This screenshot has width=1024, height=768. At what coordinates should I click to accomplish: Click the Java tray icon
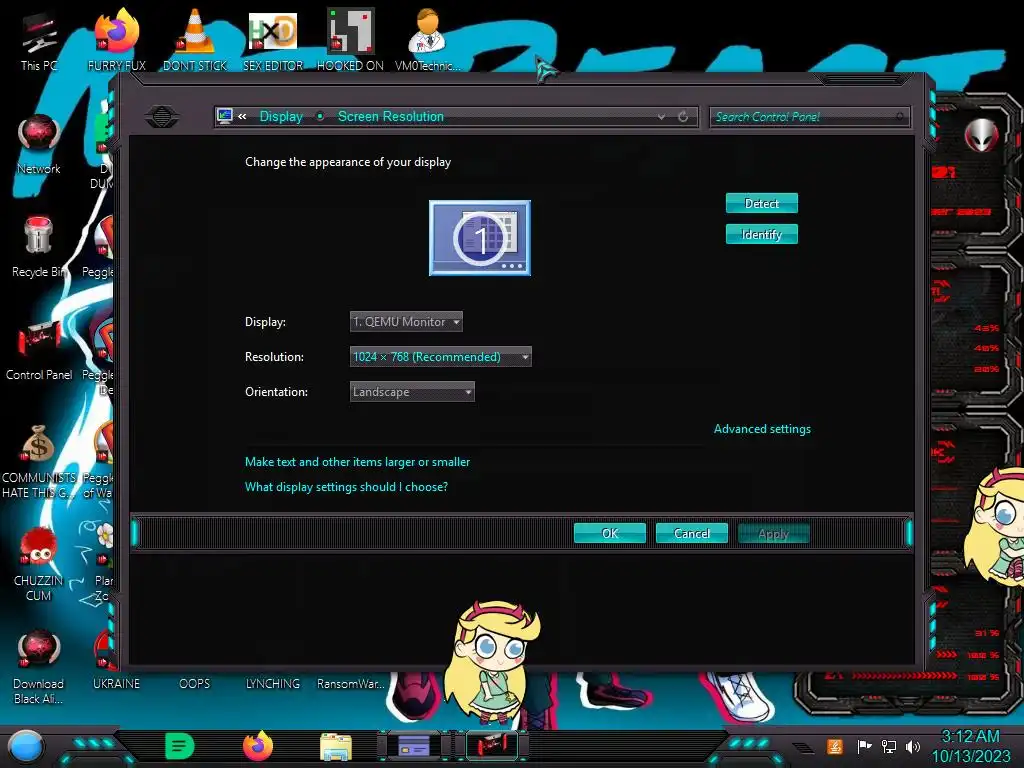pyautogui.click(x=835, y=746)
